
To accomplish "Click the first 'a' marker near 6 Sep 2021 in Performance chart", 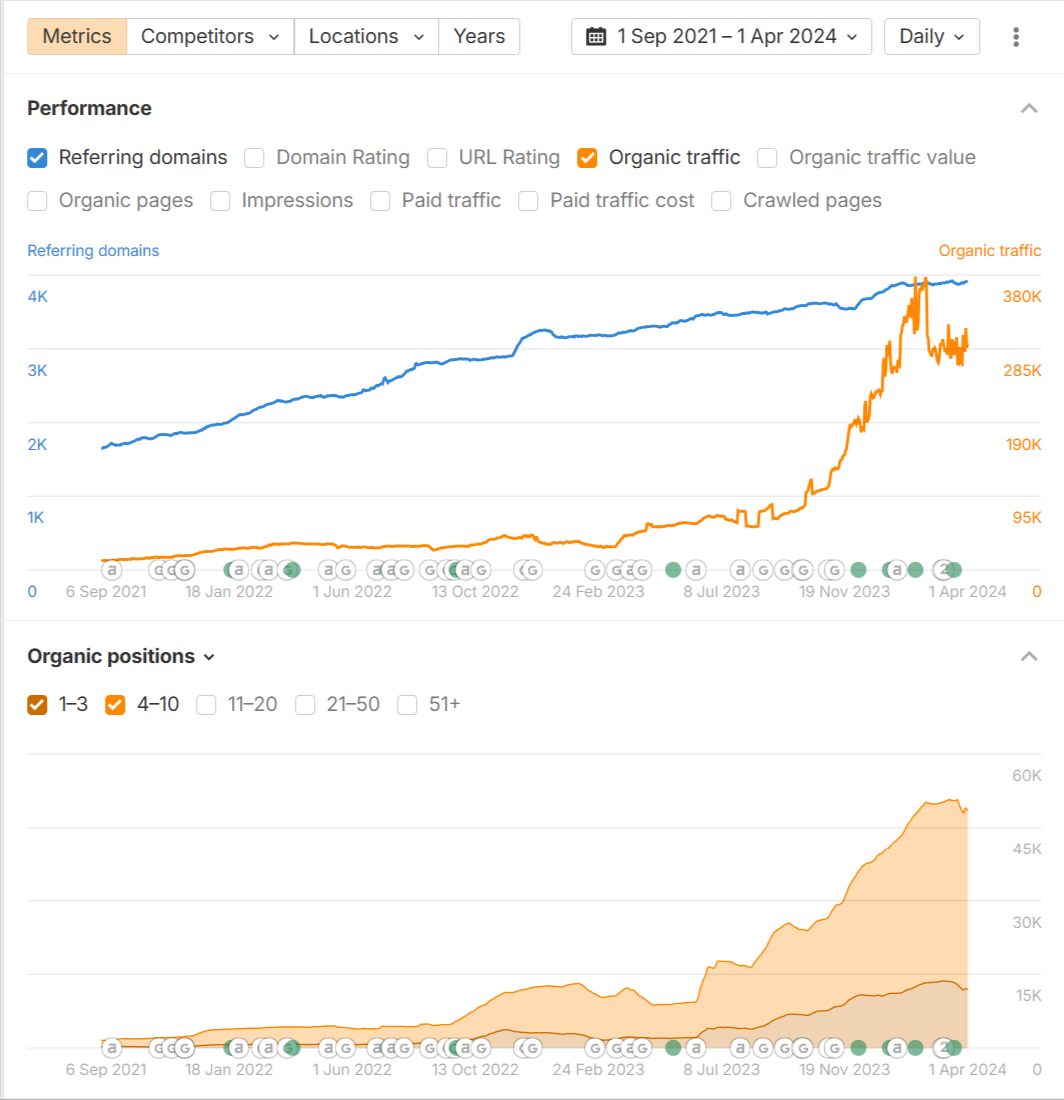I will pos(112,570).
